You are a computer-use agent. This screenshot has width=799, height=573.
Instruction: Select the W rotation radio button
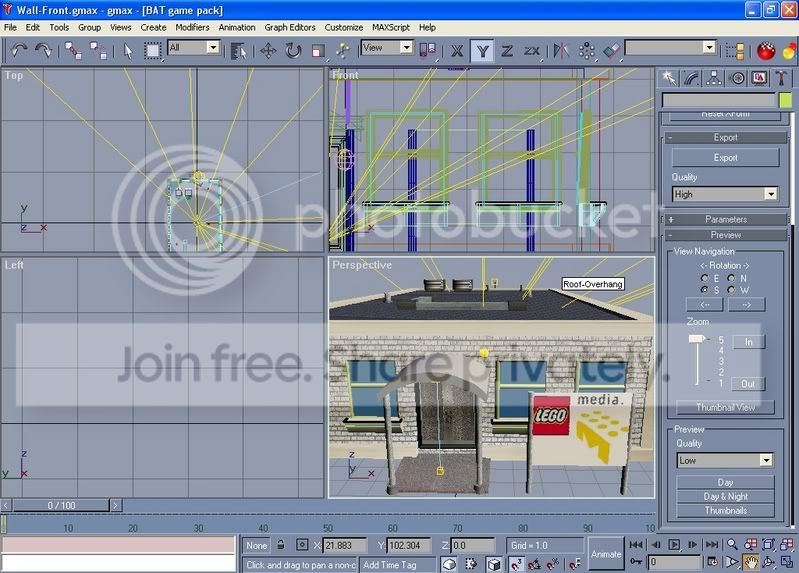click(732, 290)
